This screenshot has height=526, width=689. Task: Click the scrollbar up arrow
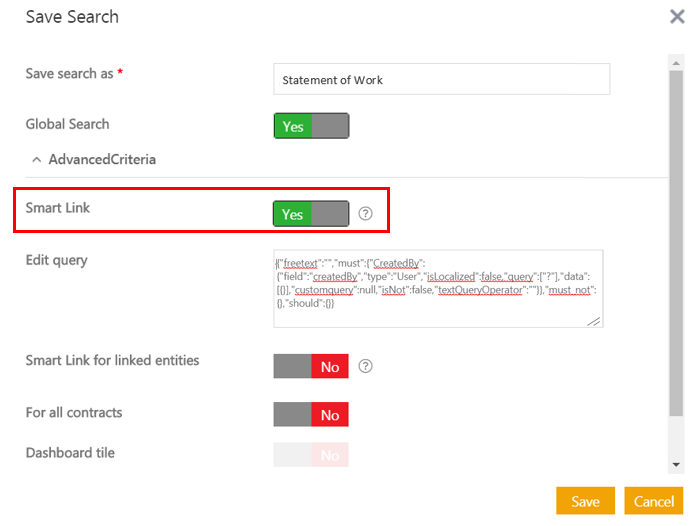click(676, 63)
